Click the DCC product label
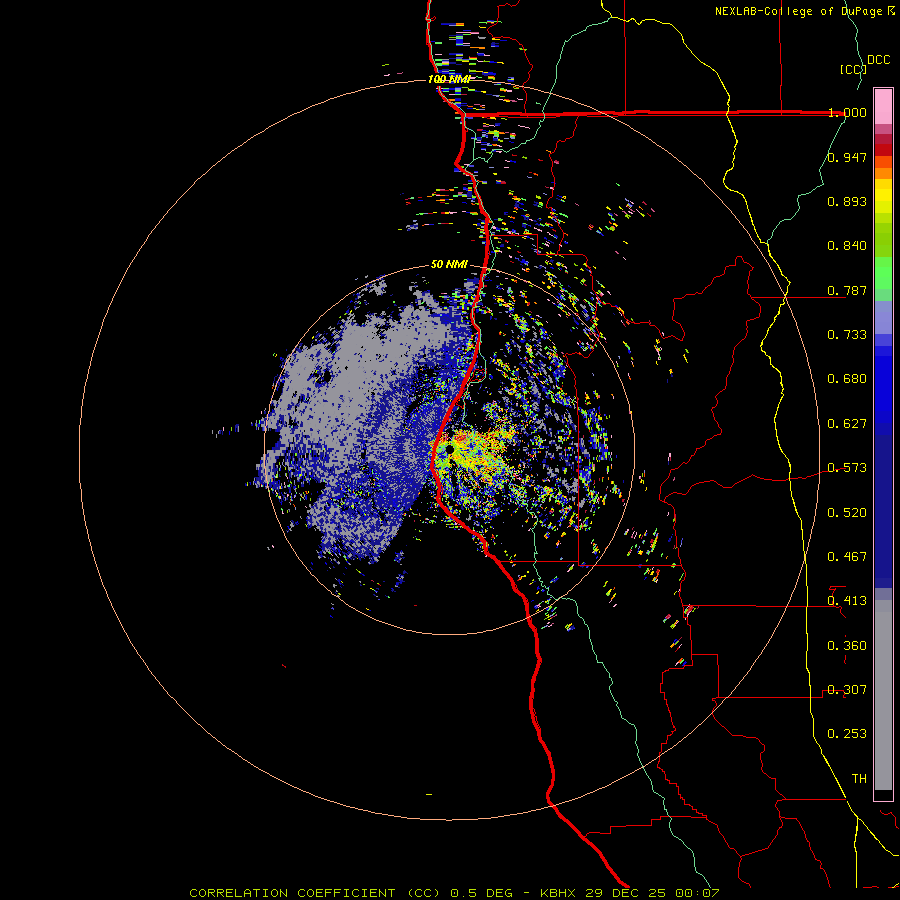900x900 pixels. (x=878, y=60)
